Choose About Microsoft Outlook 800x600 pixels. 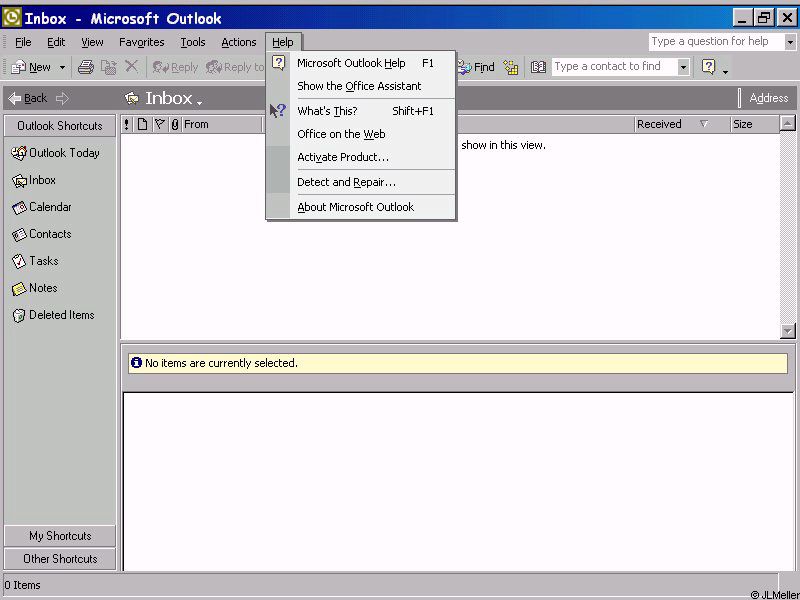click(x=355, y=207)
